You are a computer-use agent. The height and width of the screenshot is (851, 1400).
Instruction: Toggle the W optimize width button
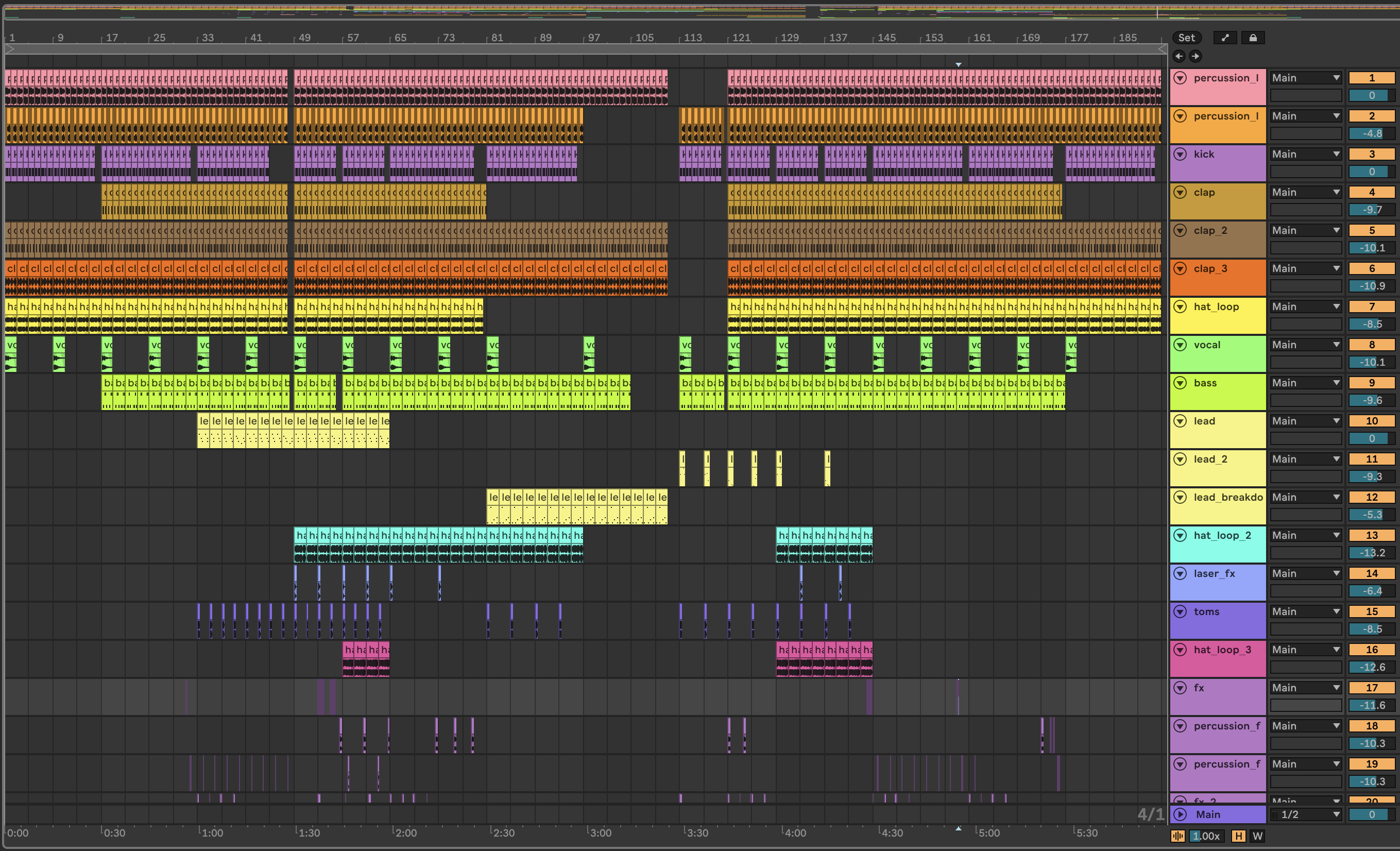1257,836
